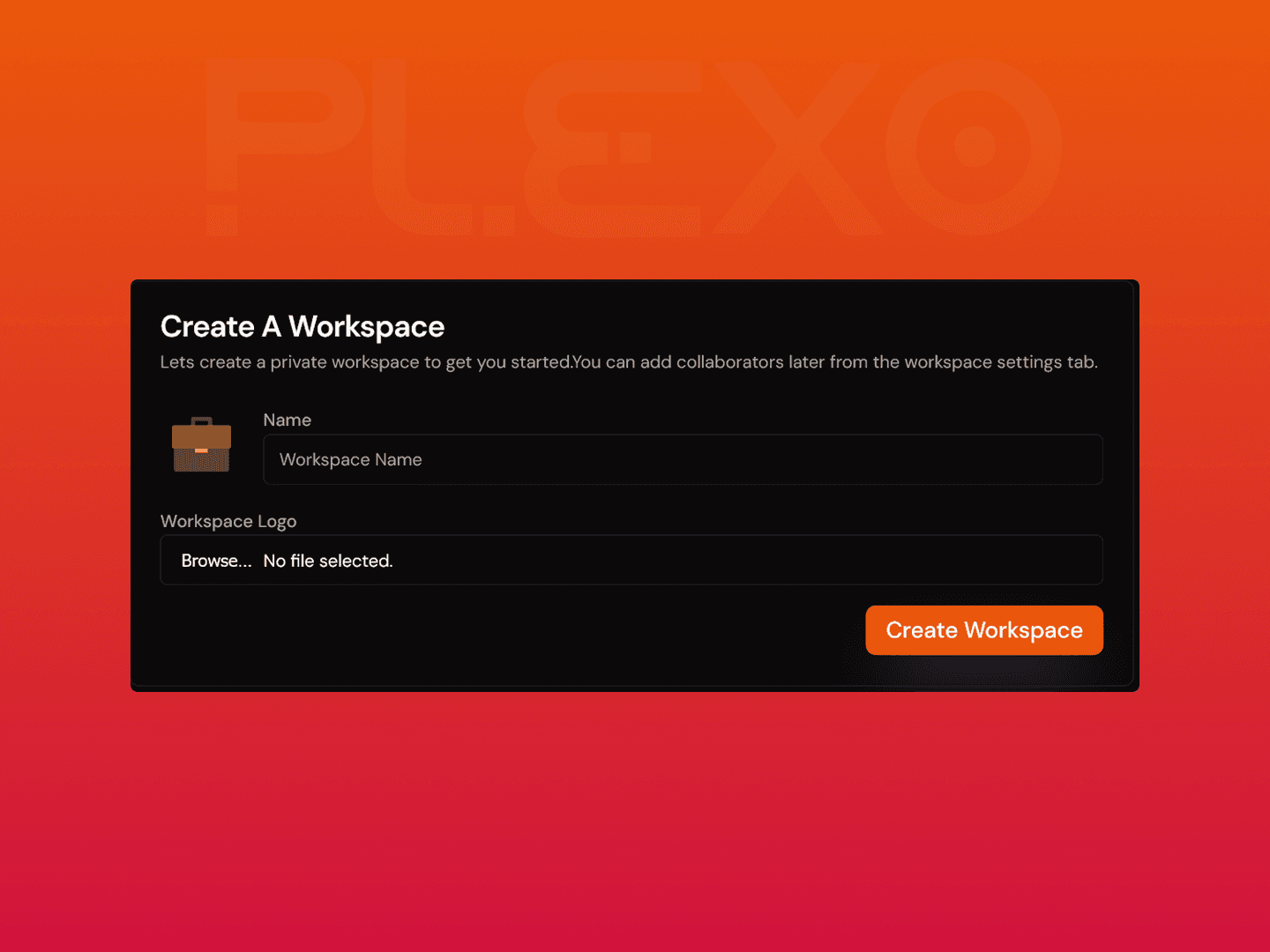Click the small square inside logo's E
1270x952 pixels.
(635, 147)
